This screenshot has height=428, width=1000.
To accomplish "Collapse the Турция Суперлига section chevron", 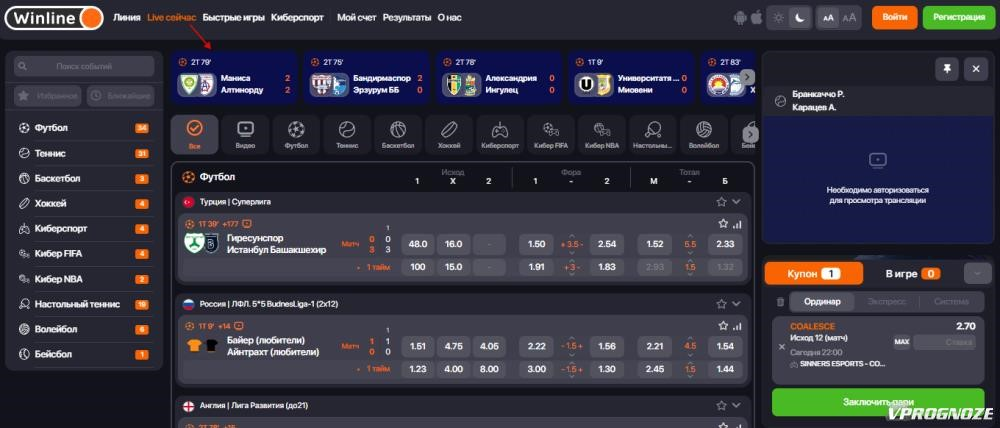I will point(737,202).
